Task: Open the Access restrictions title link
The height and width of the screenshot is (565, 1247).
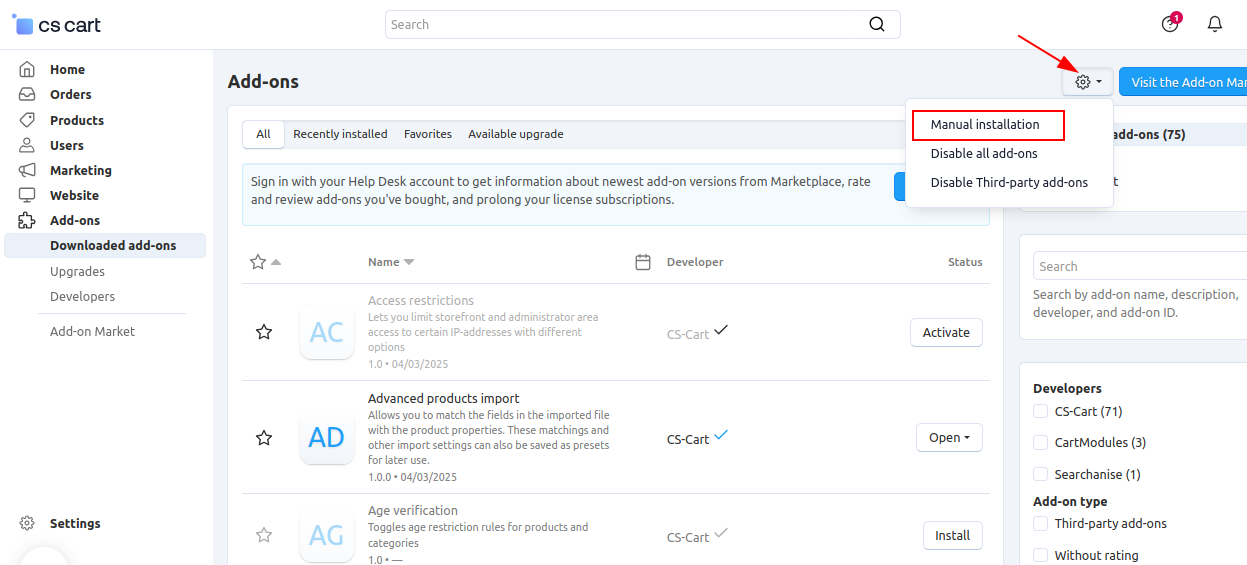Action: 421,300
